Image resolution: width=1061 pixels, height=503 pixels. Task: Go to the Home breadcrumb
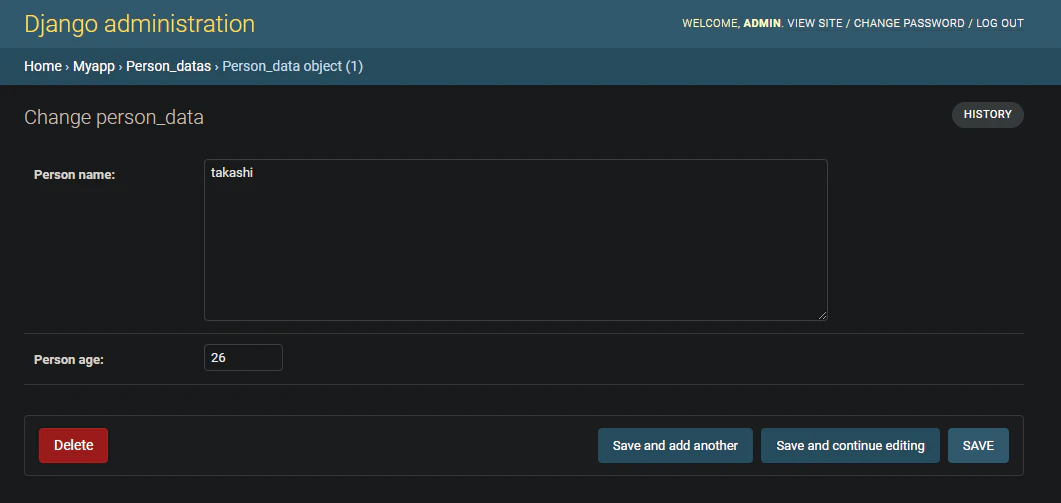click(x=43, y=66)
